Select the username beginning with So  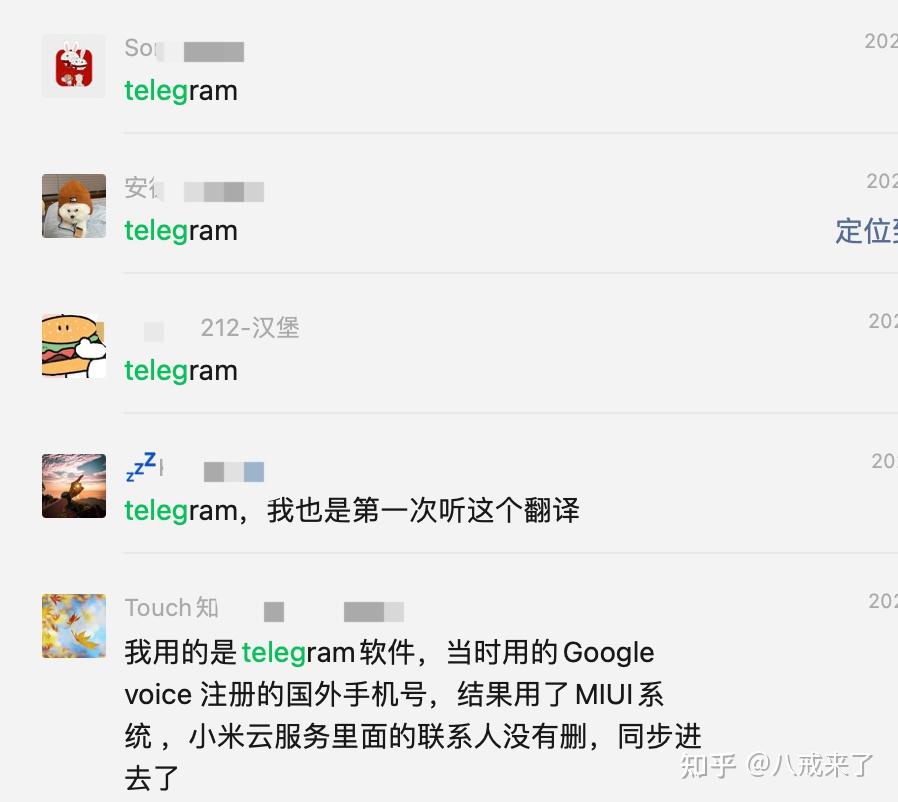tap(184, 49)
